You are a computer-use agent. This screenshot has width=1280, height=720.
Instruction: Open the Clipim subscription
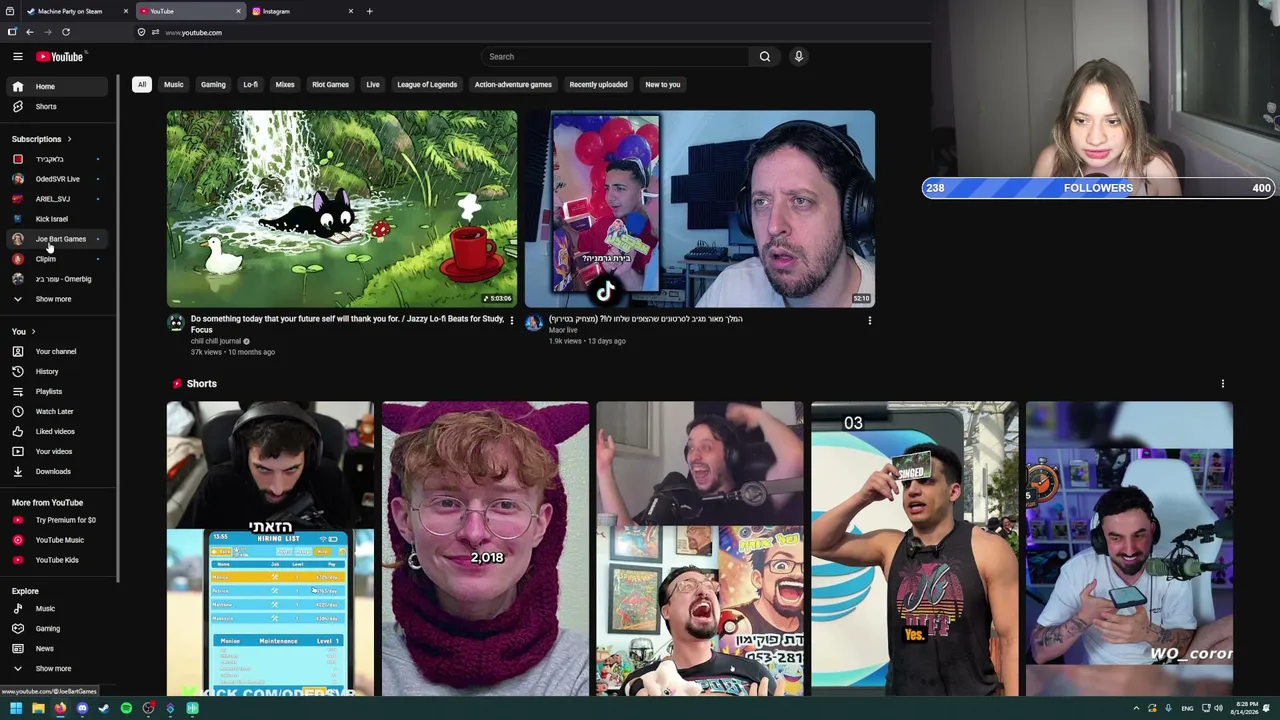click(x=56, y=259)
